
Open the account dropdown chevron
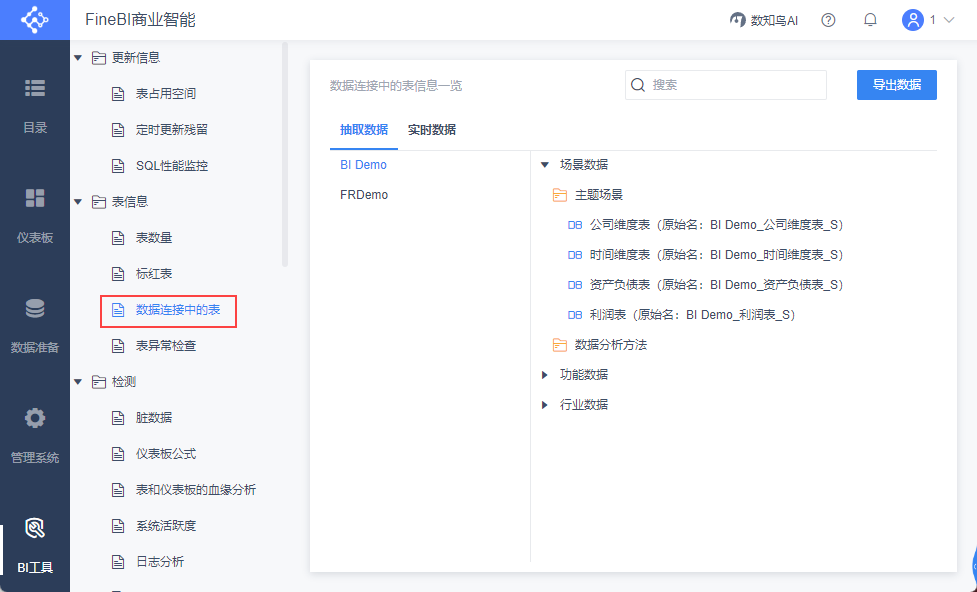[x=949, y=20]
